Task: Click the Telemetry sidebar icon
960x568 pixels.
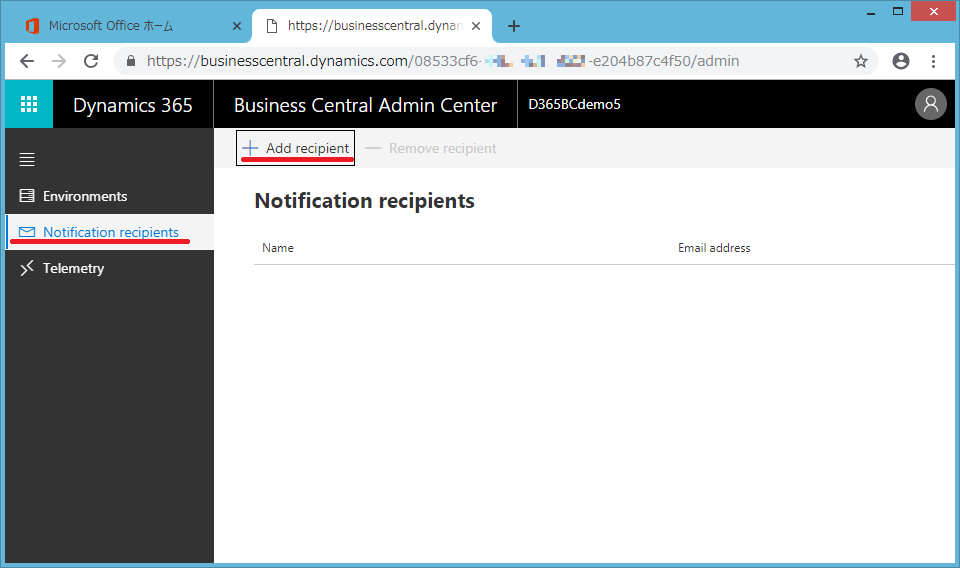Action: 27,268
